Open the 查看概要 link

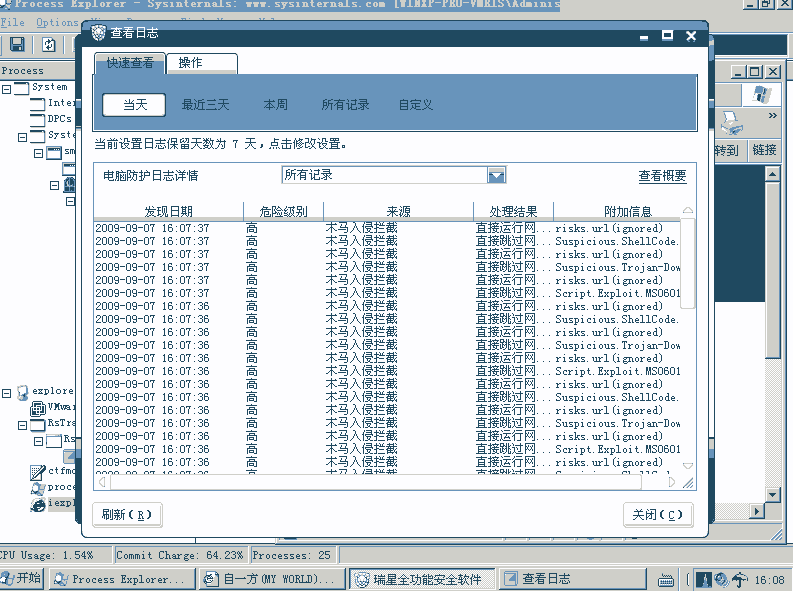662,176
